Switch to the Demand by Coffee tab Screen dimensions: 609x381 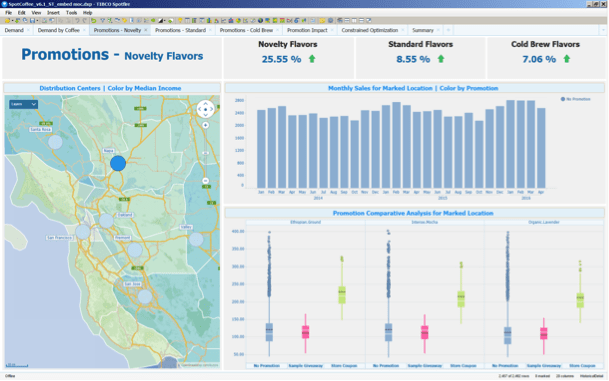pyautogui.click(x=59, y=30)
